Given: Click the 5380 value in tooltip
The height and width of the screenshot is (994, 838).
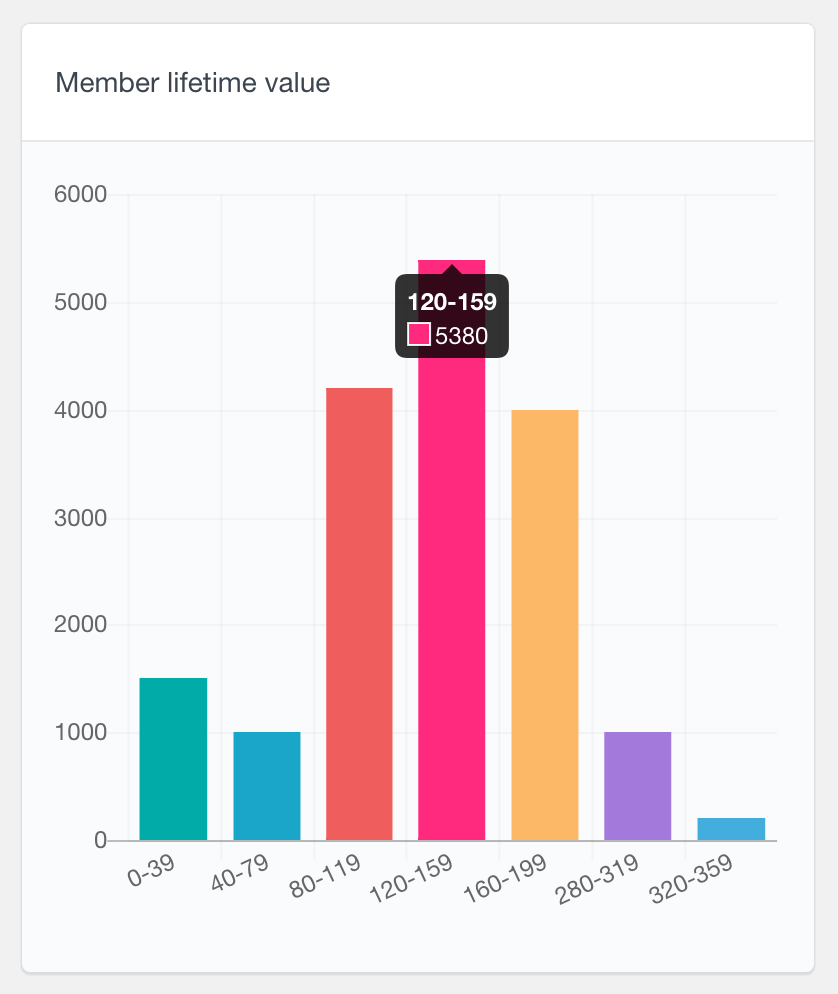Looking at the screenshot, I should 461,335.
